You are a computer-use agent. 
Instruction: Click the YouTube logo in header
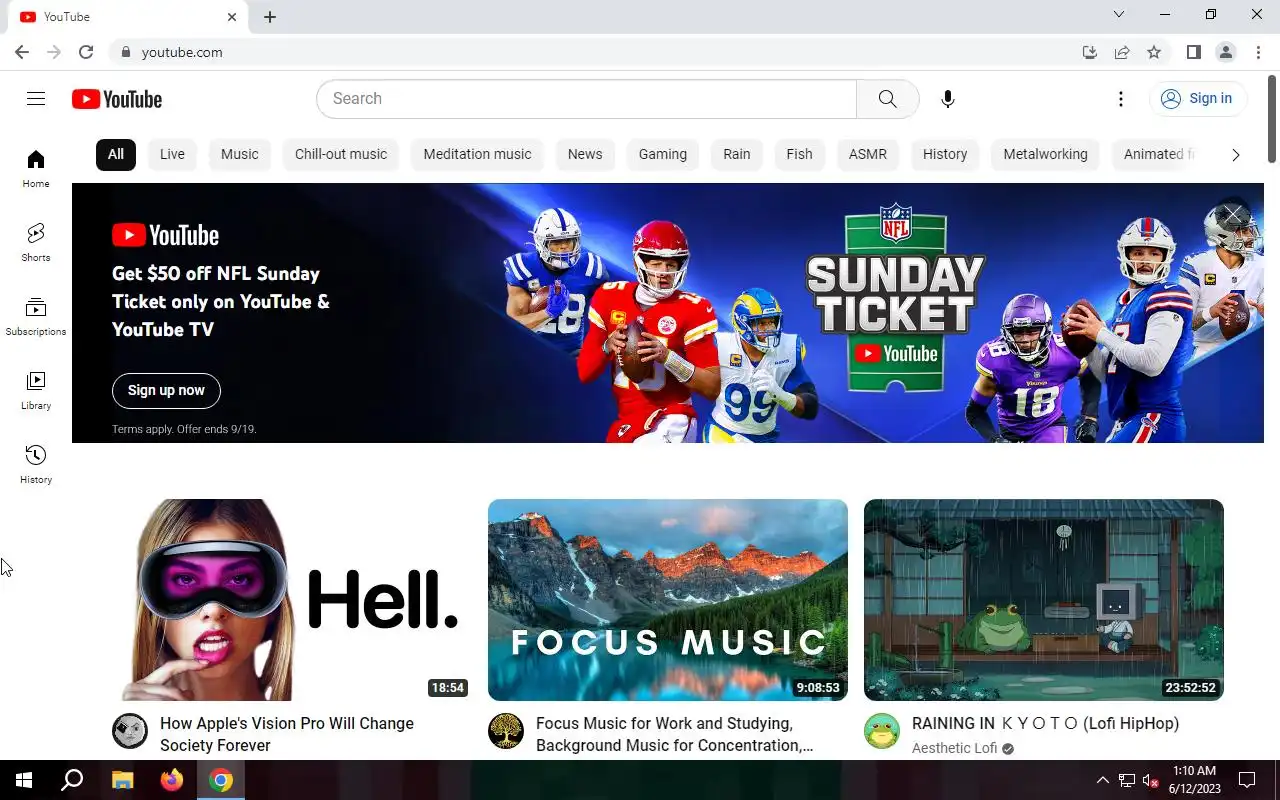[x=117, y=99]
